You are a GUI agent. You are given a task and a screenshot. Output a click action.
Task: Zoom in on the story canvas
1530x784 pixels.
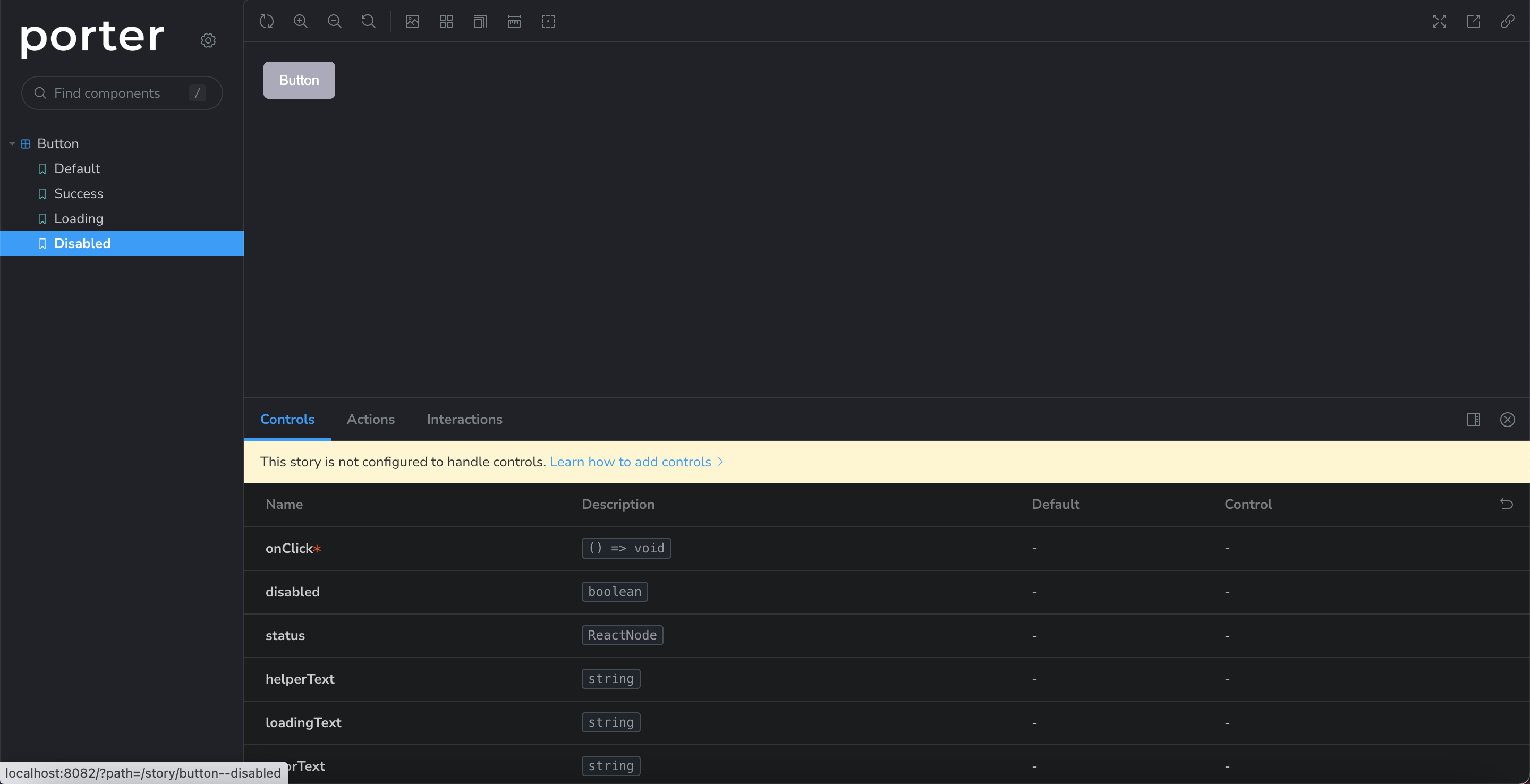(301, 21)
